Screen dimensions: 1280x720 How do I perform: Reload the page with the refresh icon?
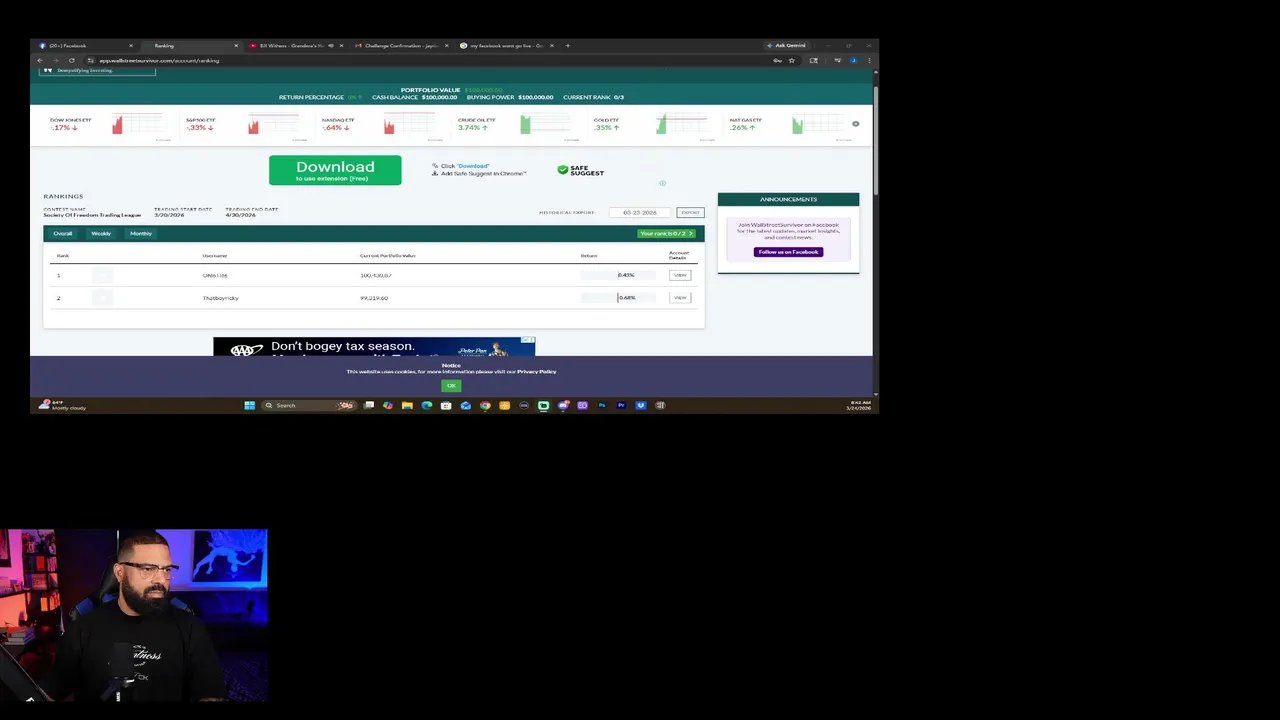(72, 60)
